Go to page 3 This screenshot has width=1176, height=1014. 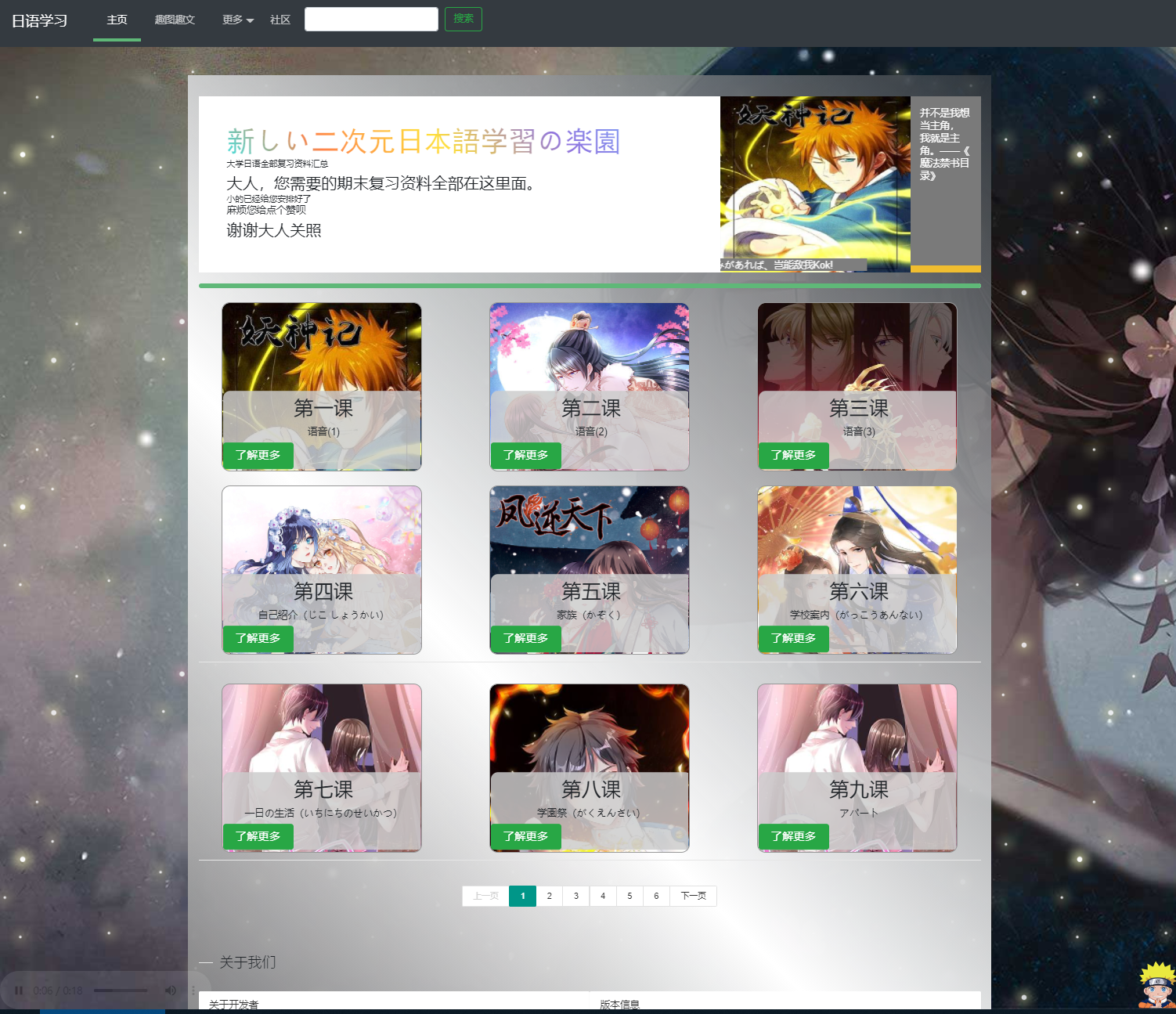tap(576, 896)
